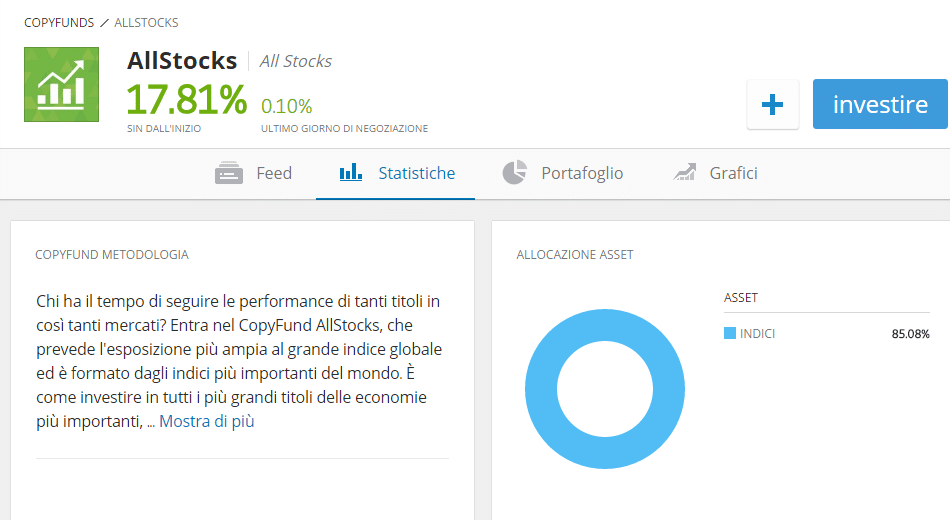Click the blue INDICI legend square
This screenshot has width=950, height=520.
[x=729, y=333]
